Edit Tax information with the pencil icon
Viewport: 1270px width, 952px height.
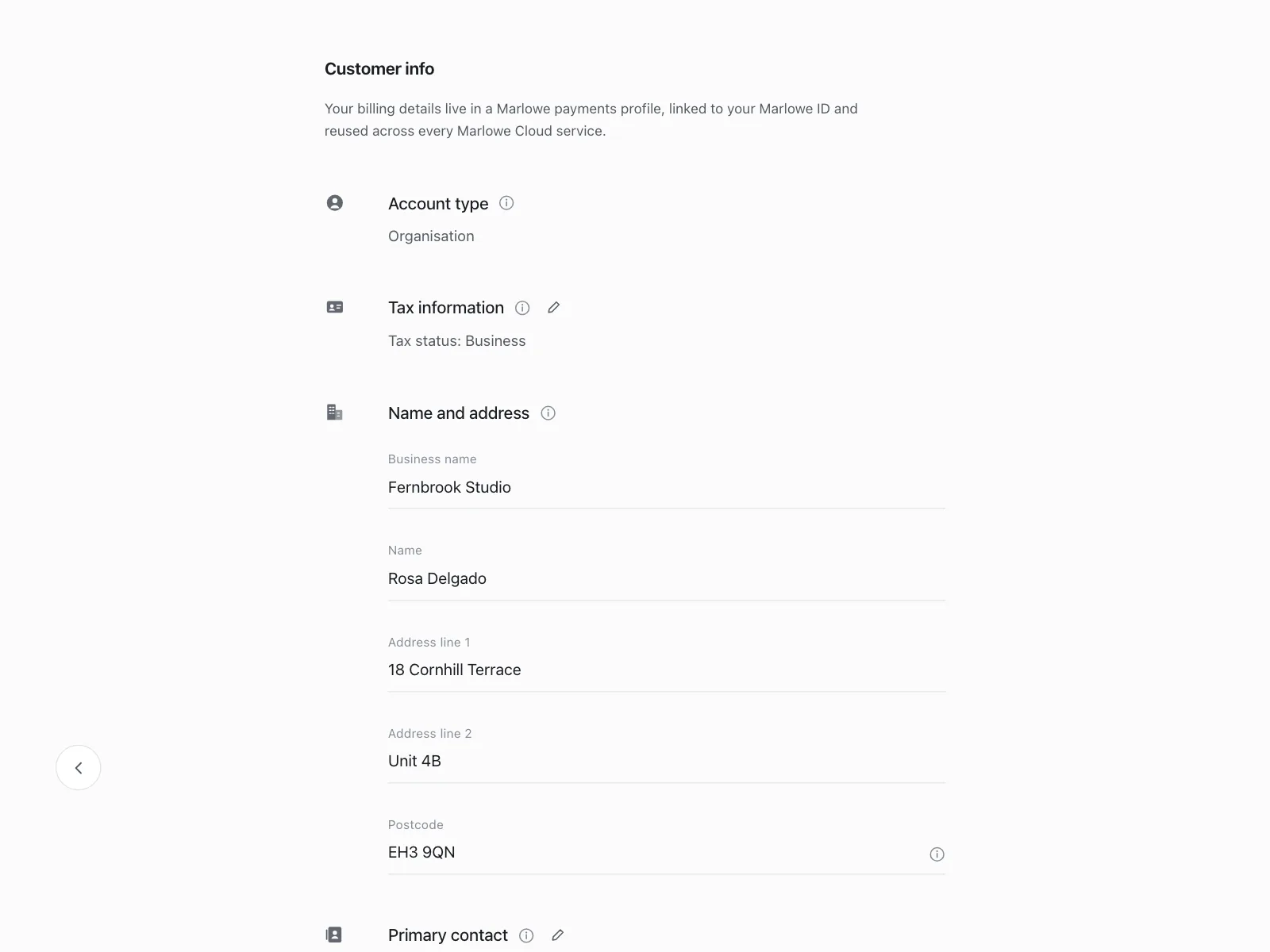(x=554, y=307)
